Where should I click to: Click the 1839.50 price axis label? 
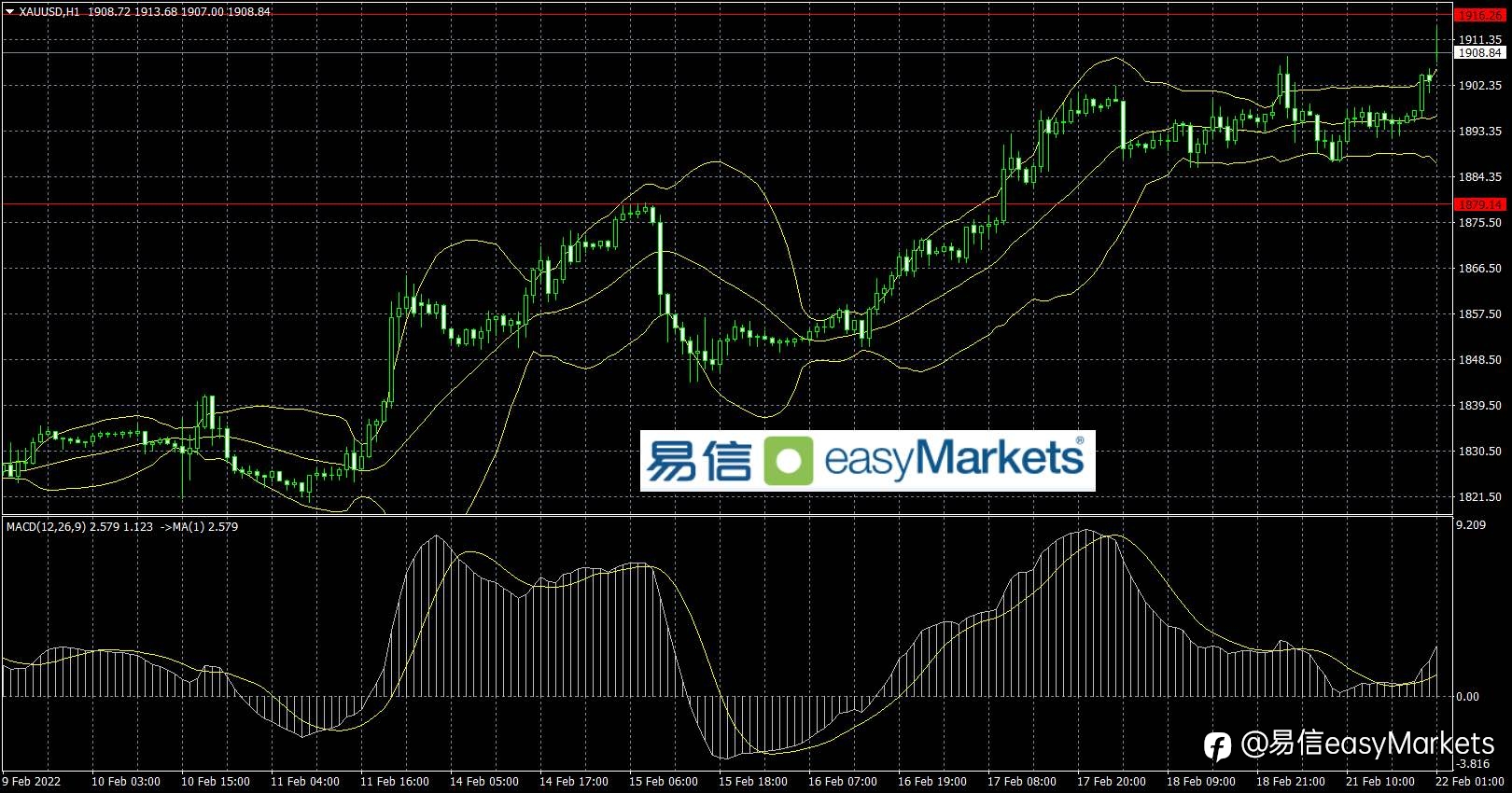[x=1480, y=406]
